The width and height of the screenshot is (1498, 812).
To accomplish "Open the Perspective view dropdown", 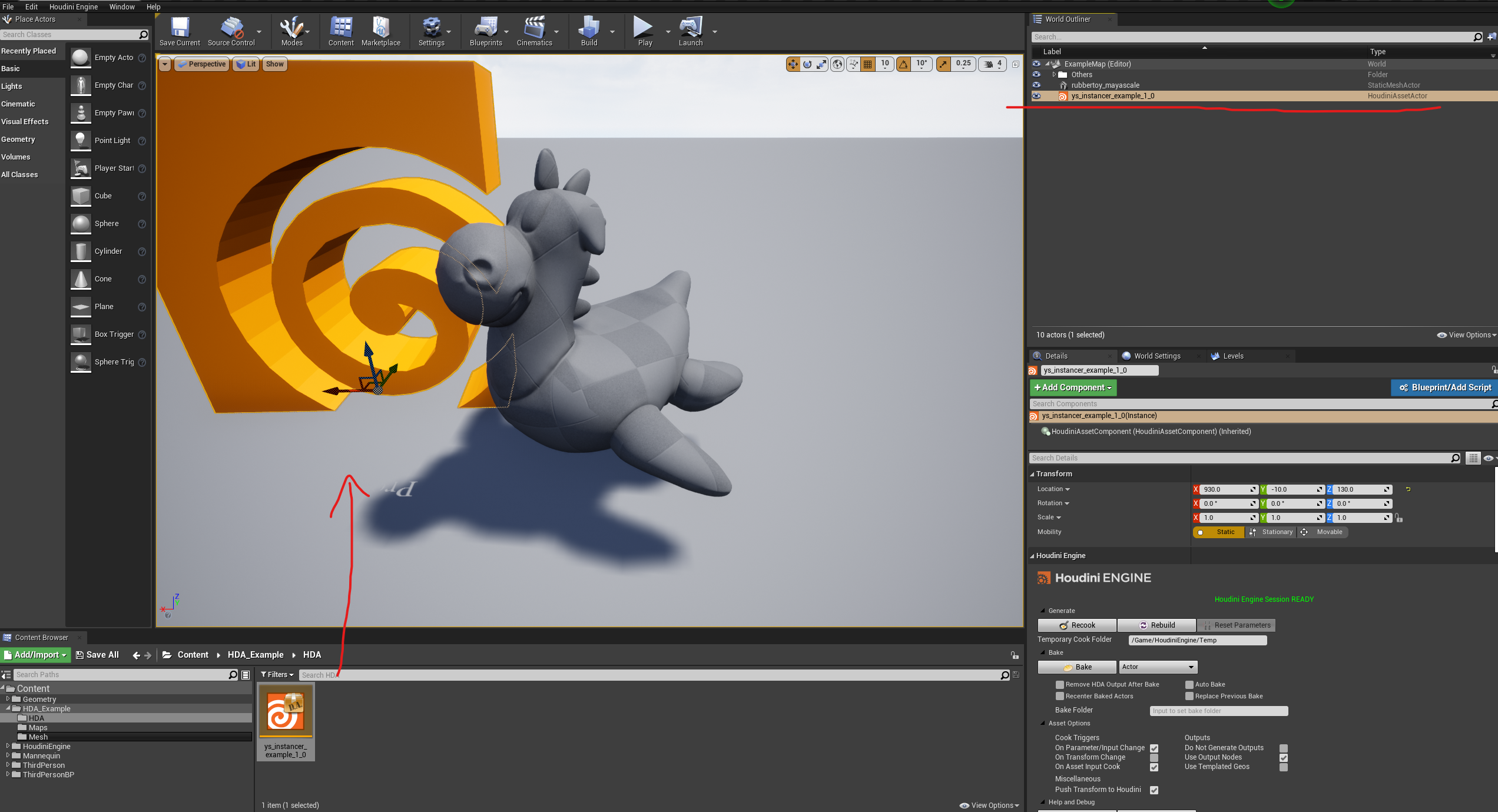I will point(201,64).
